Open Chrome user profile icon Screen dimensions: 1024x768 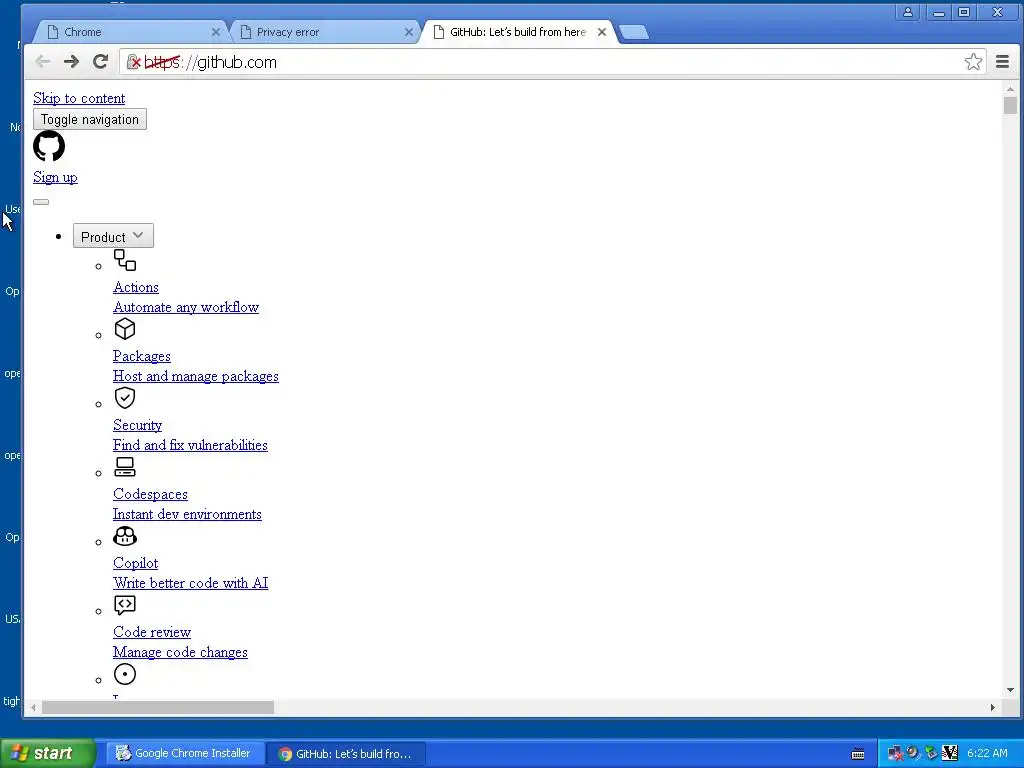(908, 12)
